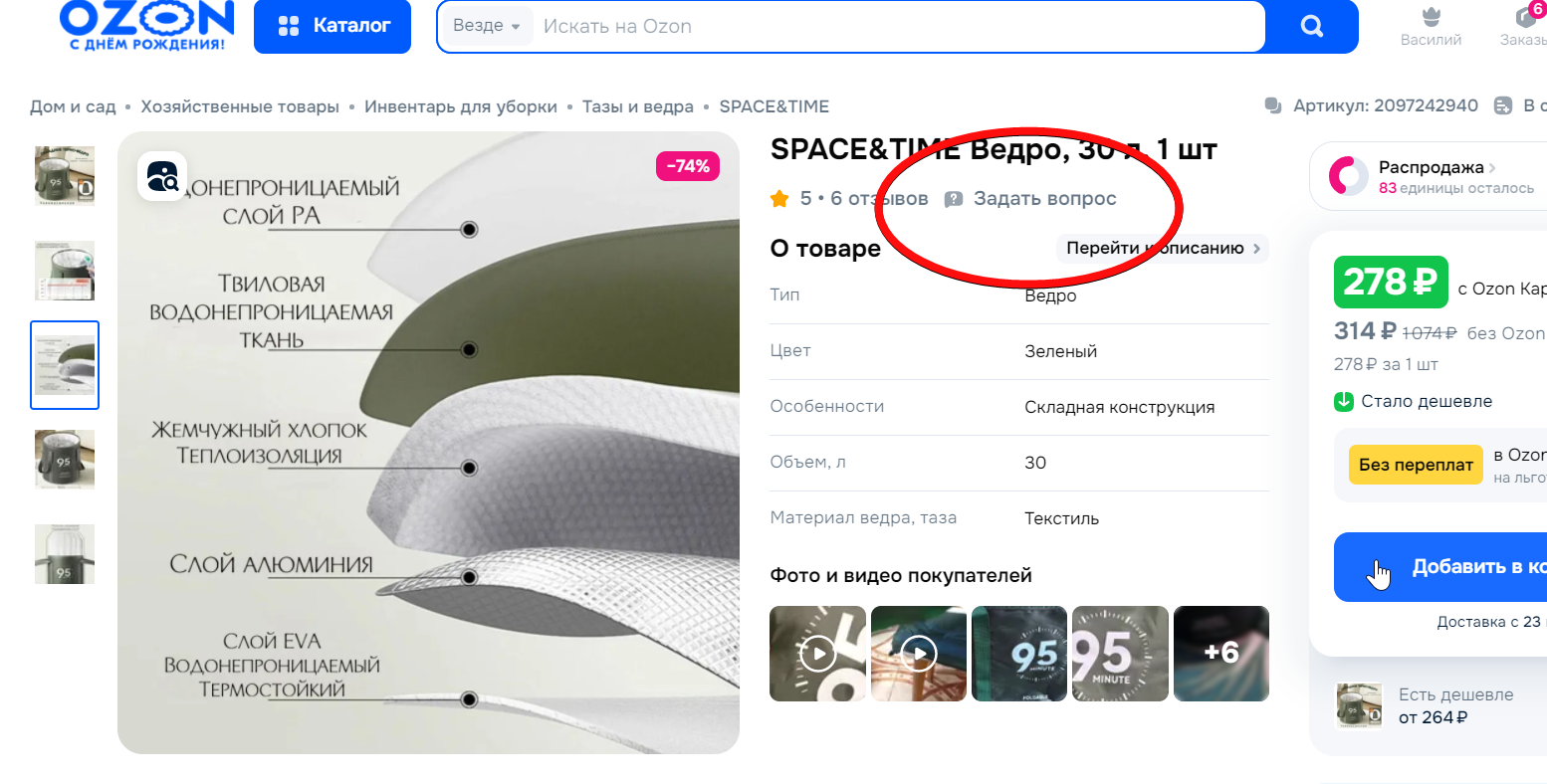Click the Распродажа circular progress icon
The image size is (1547, 784).
[x=1349, y=176]
